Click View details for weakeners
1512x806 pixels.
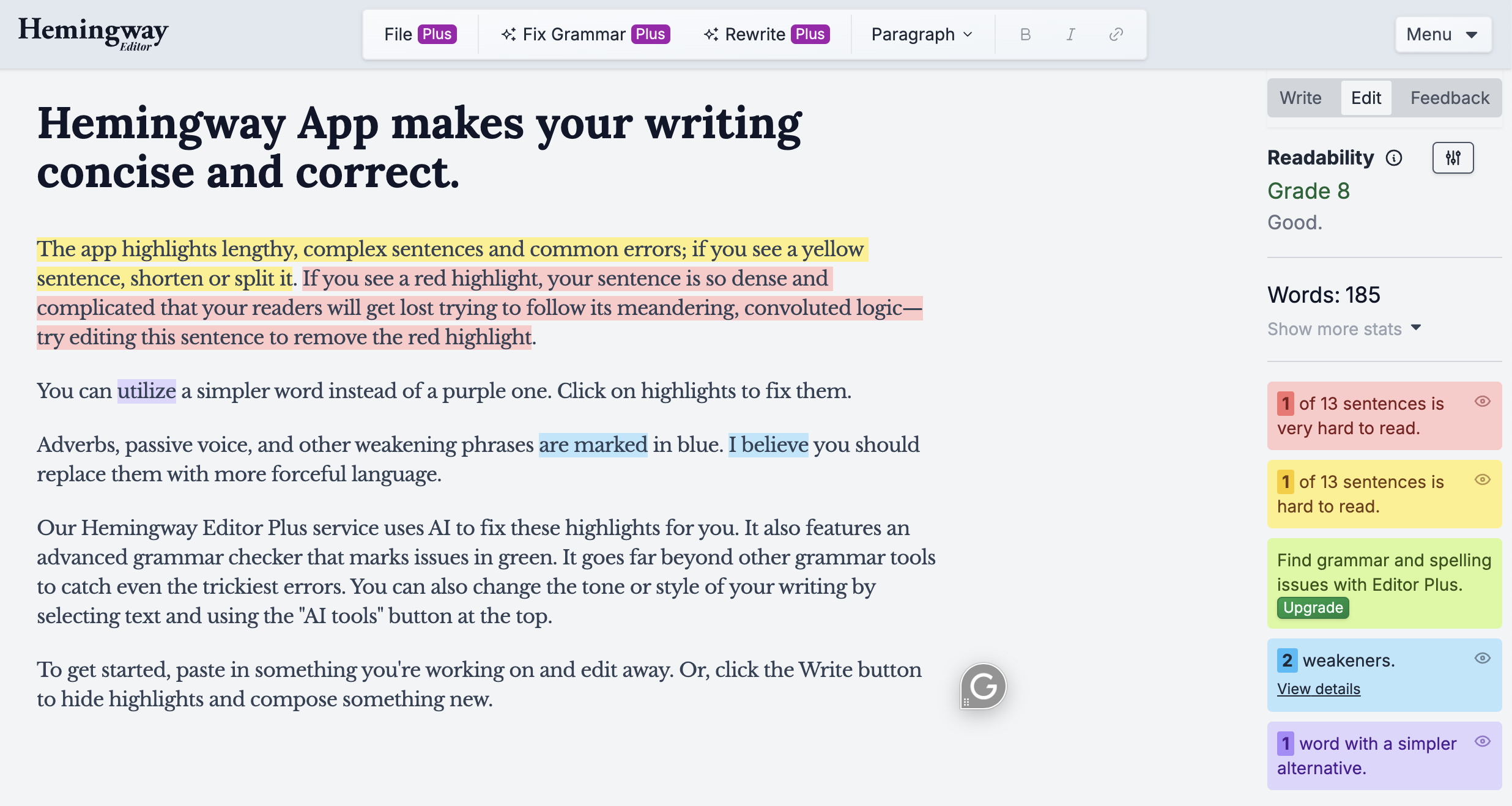[x=1318, y=689]
